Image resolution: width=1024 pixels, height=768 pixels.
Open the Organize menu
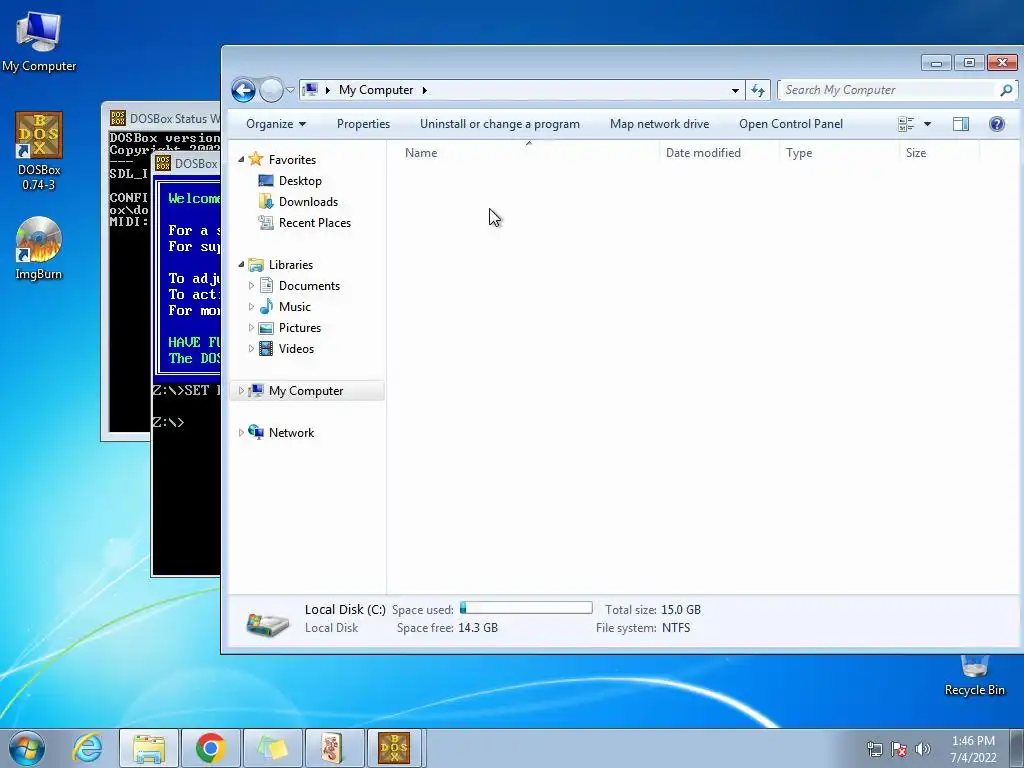(x=276, y=124)
